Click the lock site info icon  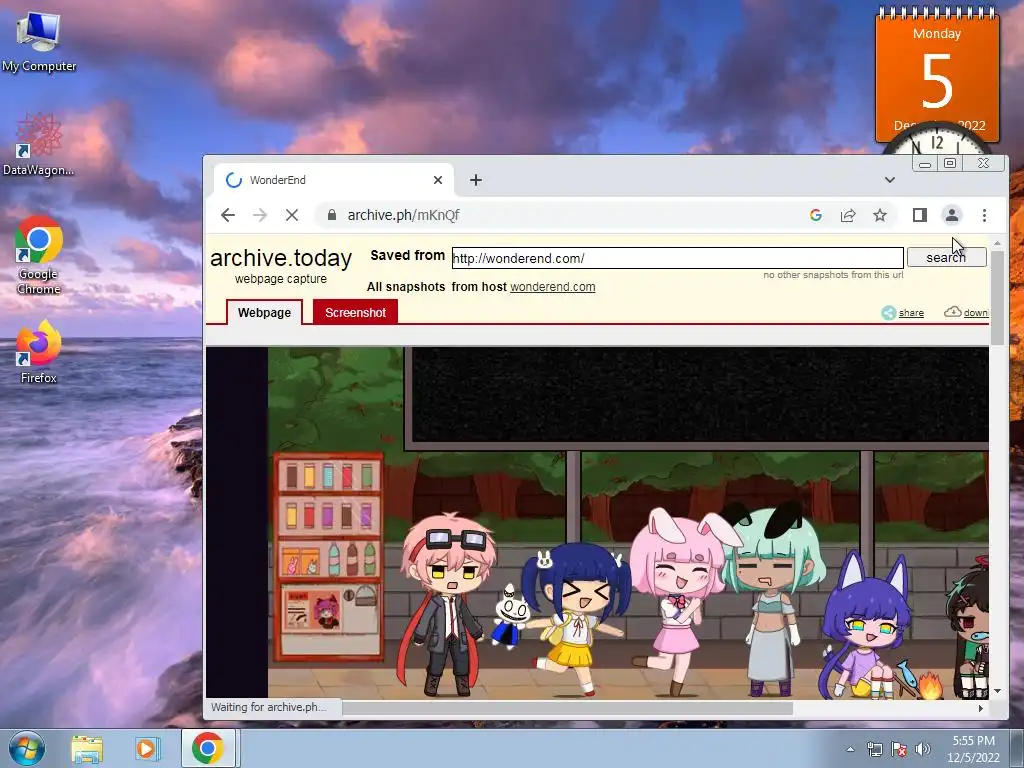[332, 215]
